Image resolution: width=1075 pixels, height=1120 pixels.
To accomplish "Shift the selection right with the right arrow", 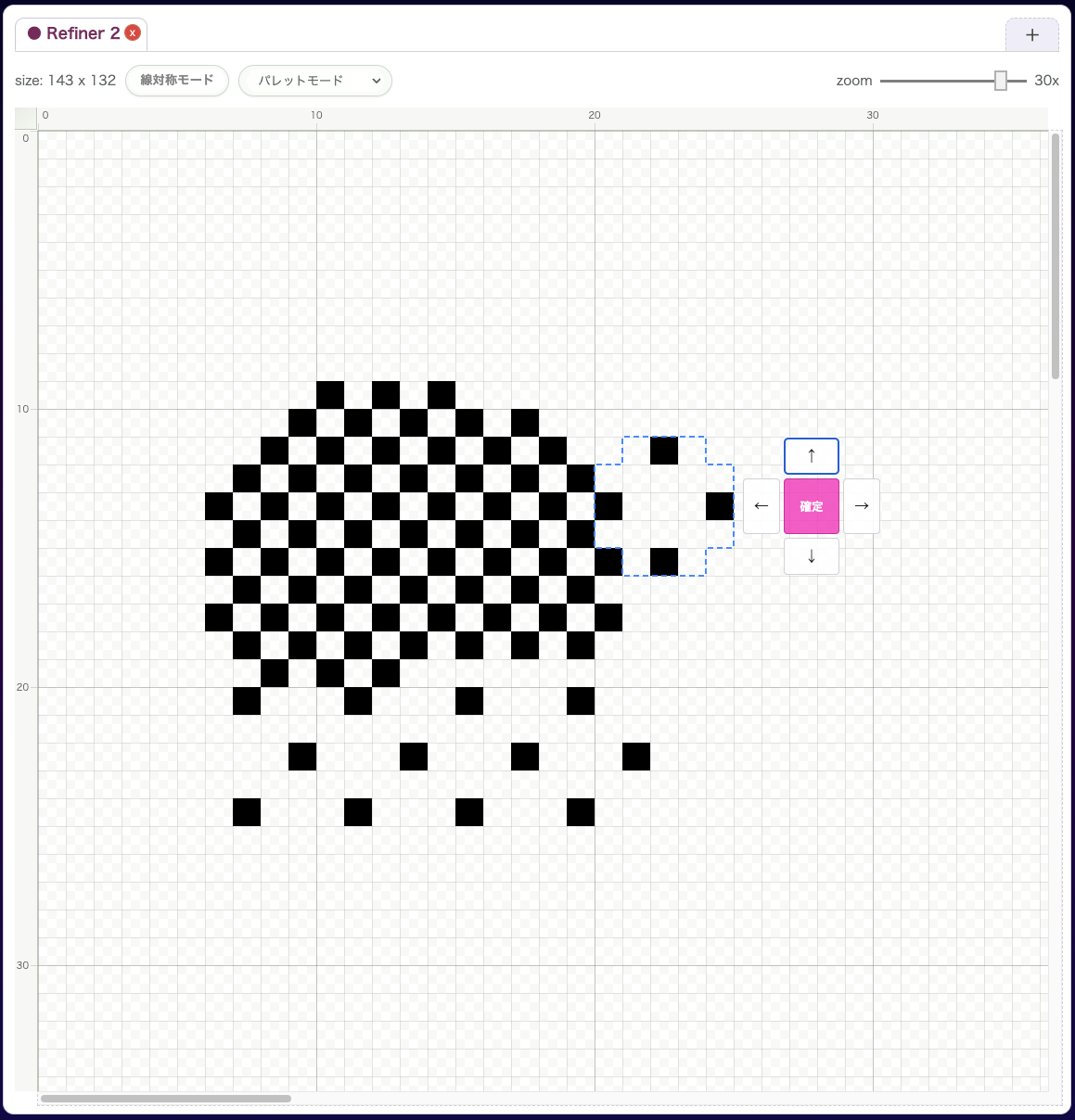I will coord(862,506).
